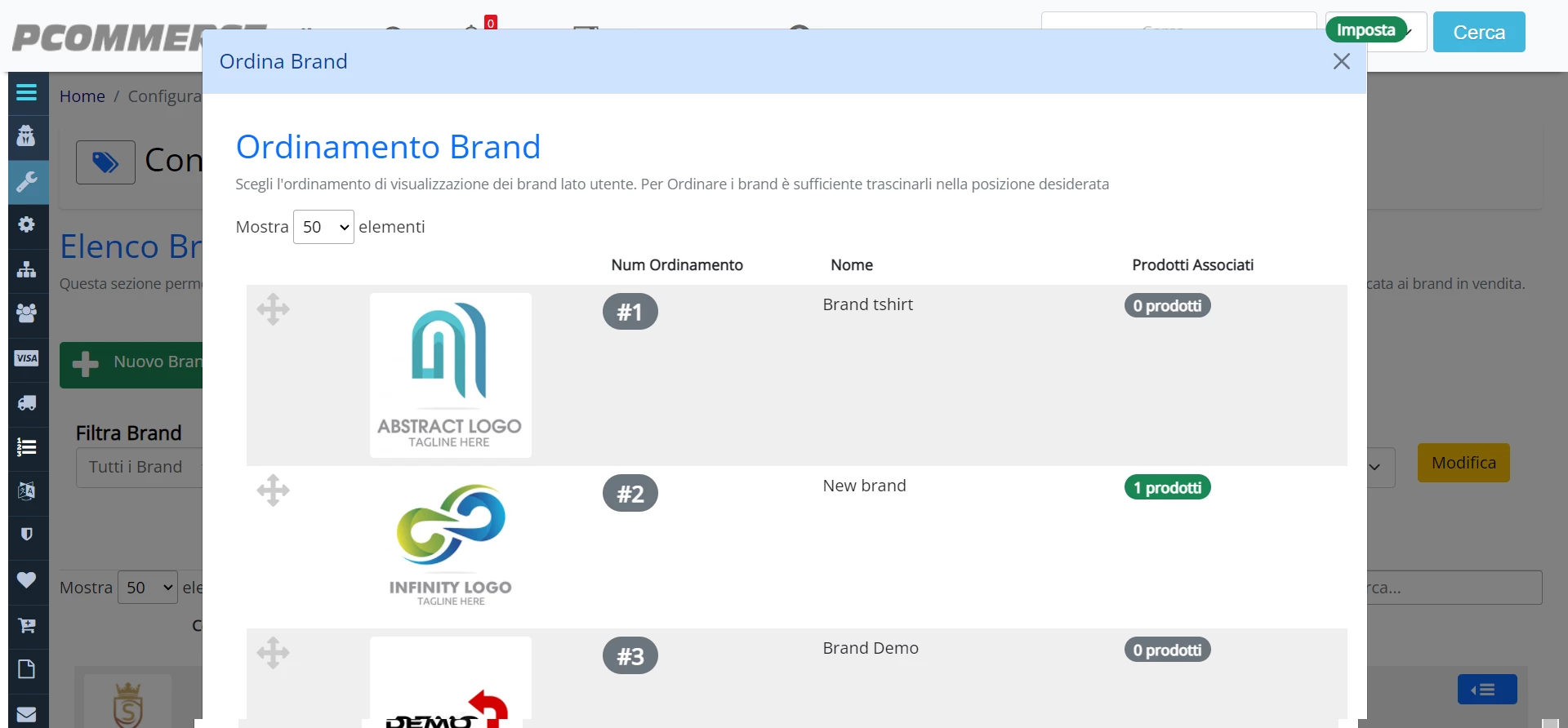
Task: Click the Abstract Logo brand thumbnail
Action: click(451, 375)
